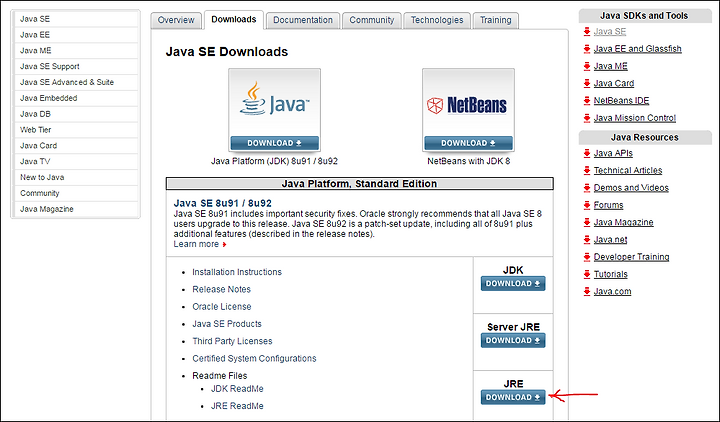Open Java TV sidebar item
This screenshot has height=422, width=720.
[x=76, y=162]
